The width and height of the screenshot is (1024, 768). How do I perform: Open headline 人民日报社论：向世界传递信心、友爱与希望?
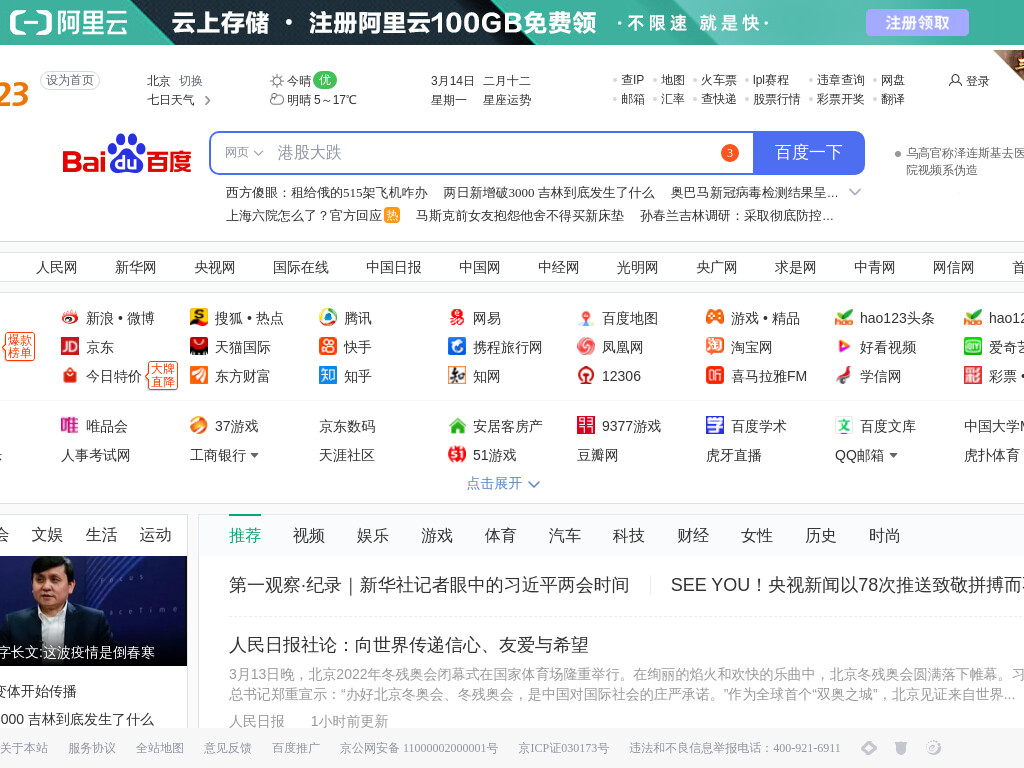[409, 645]
